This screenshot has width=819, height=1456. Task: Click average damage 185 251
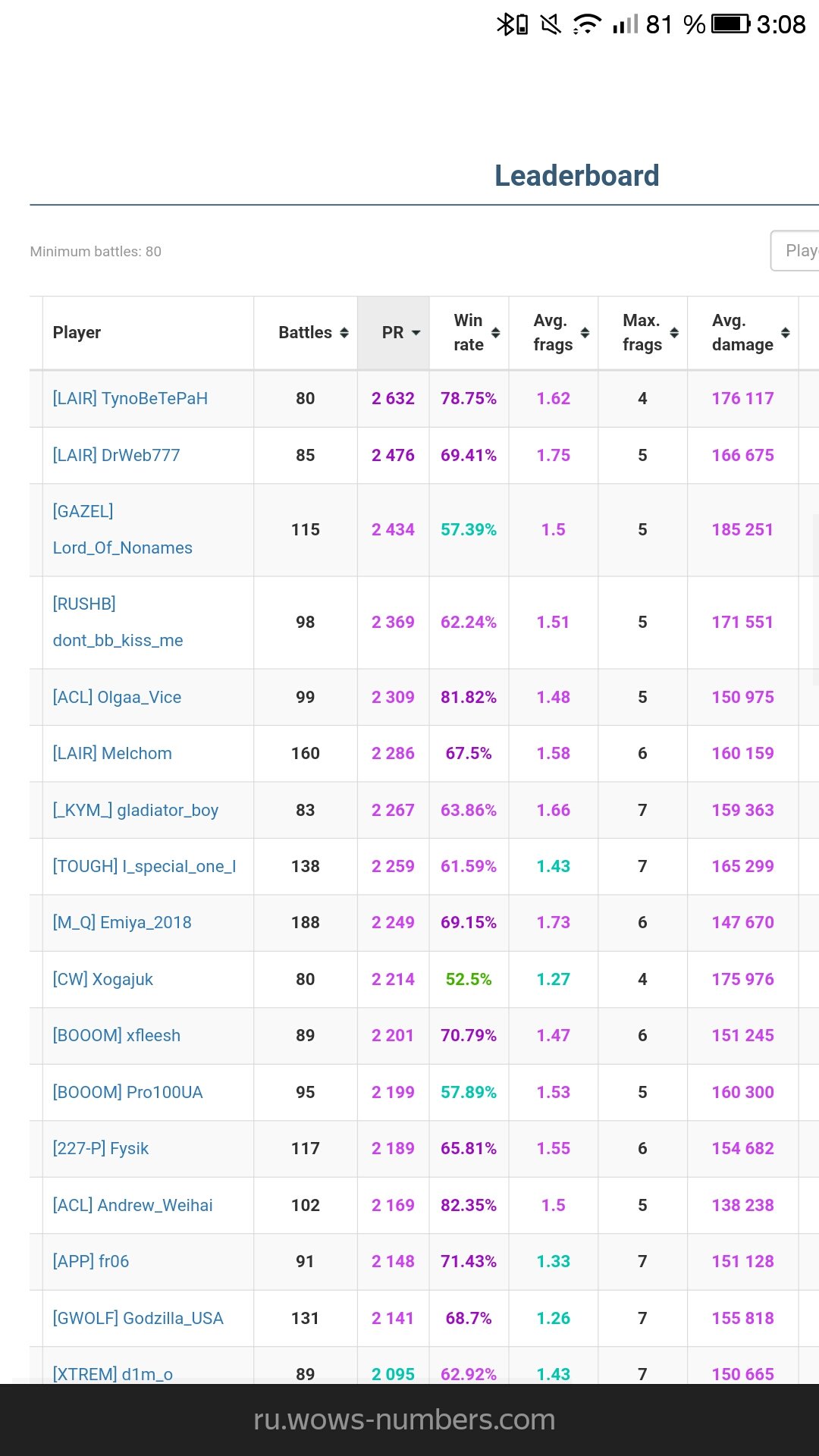pyautogui.click(x=743, y=530)
